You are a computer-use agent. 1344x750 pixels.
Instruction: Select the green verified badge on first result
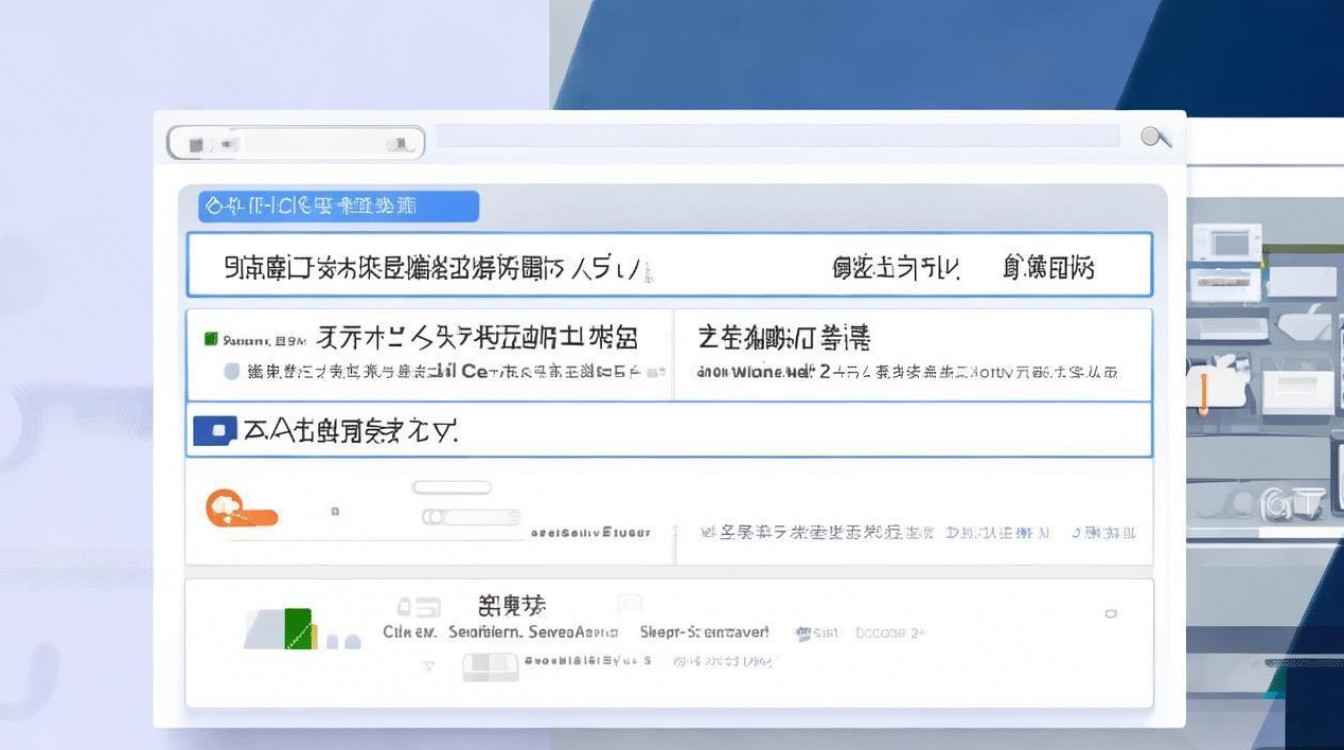(212, 337)
